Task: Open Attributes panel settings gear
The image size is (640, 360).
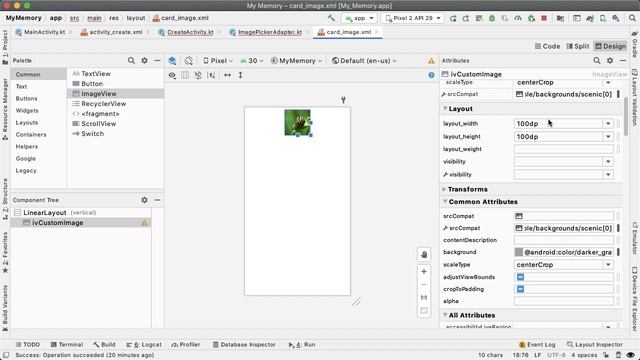Action: point(610,60)
